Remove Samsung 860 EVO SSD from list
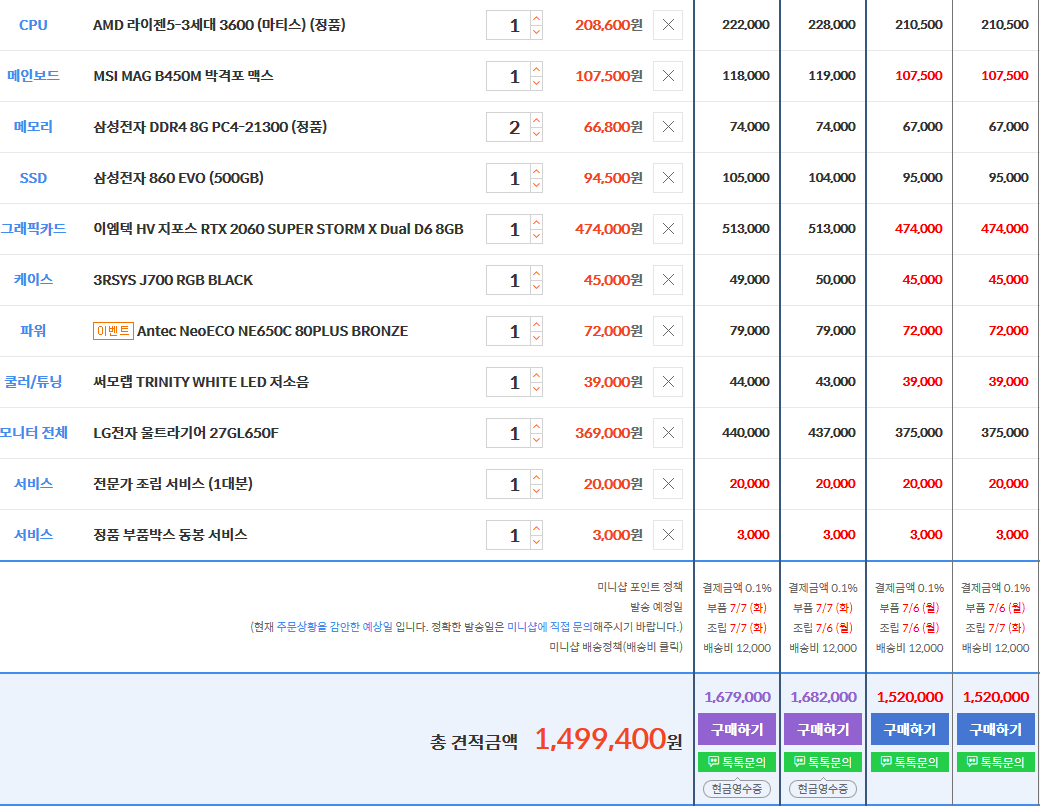 pos(668,178)
